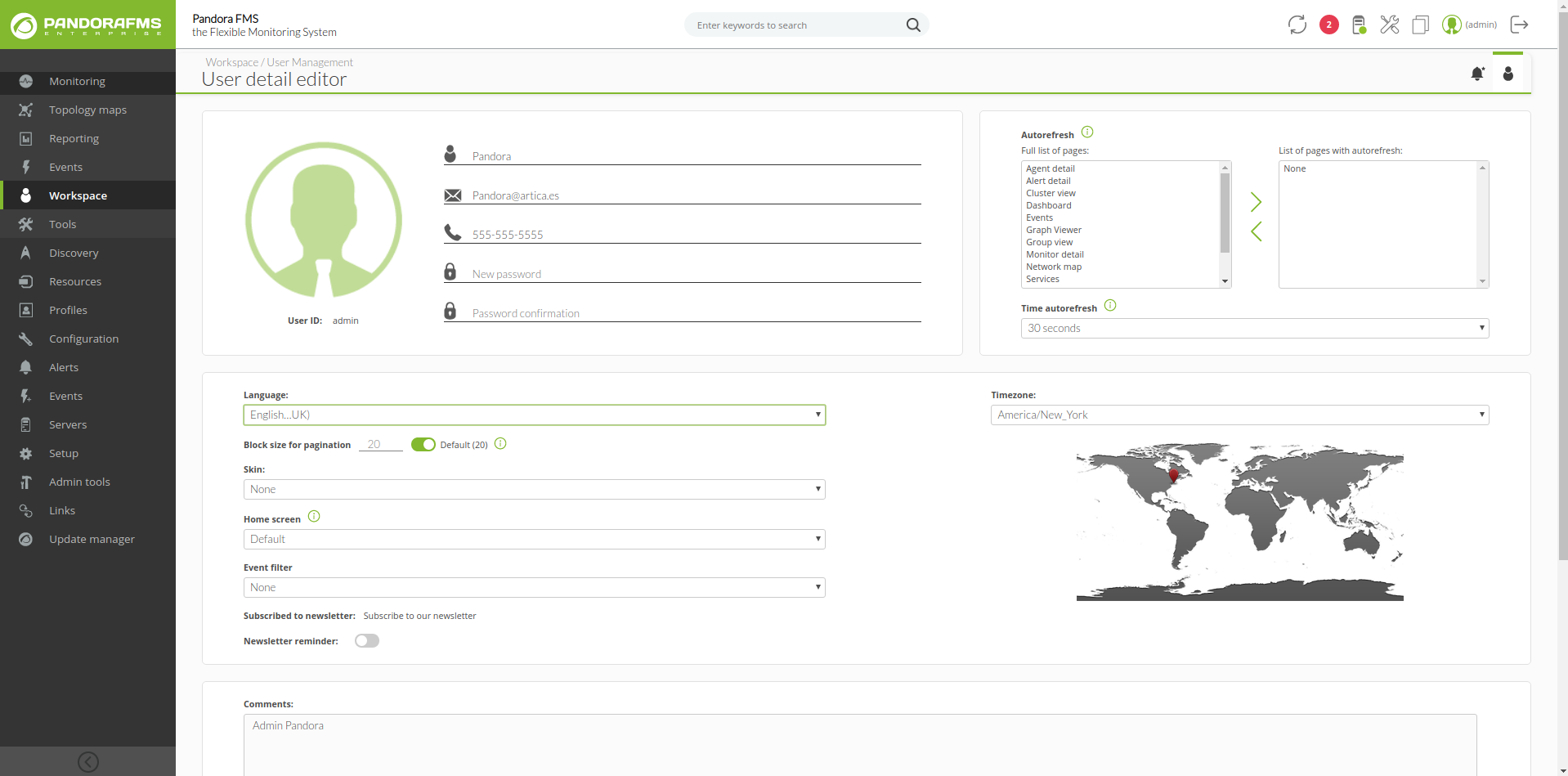Click the Resources icon in the sidebar
The width and height of the screenshot is (1568, 776).
[x=26, y=281]
